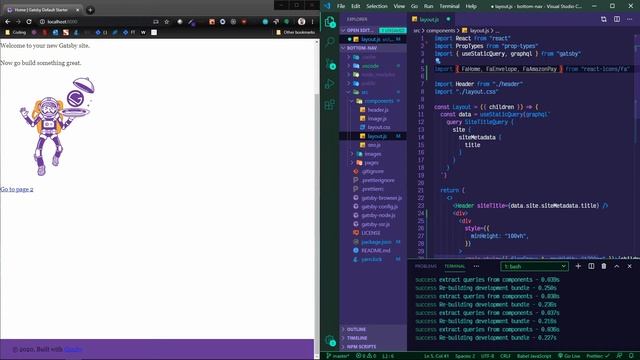Image resolution: width=640 pixels, height=360 pixels.
Task: Expand the Outline section
Action: point(373,329)
